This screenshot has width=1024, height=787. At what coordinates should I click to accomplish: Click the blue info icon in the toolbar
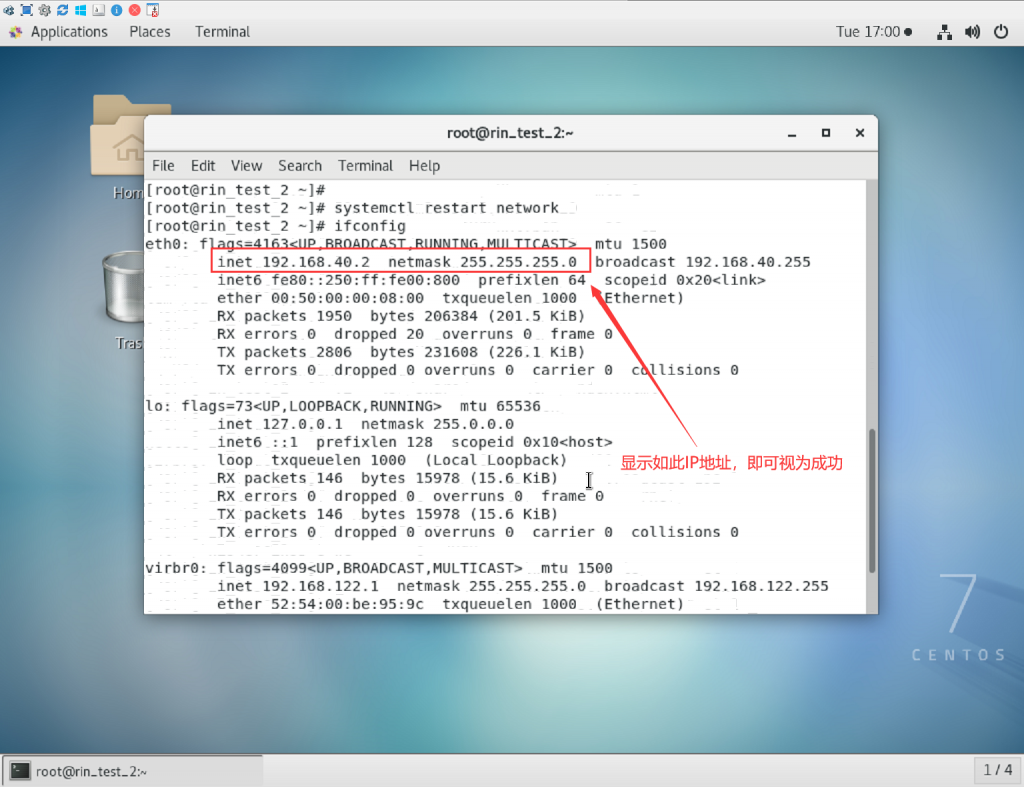coord(117,10)
